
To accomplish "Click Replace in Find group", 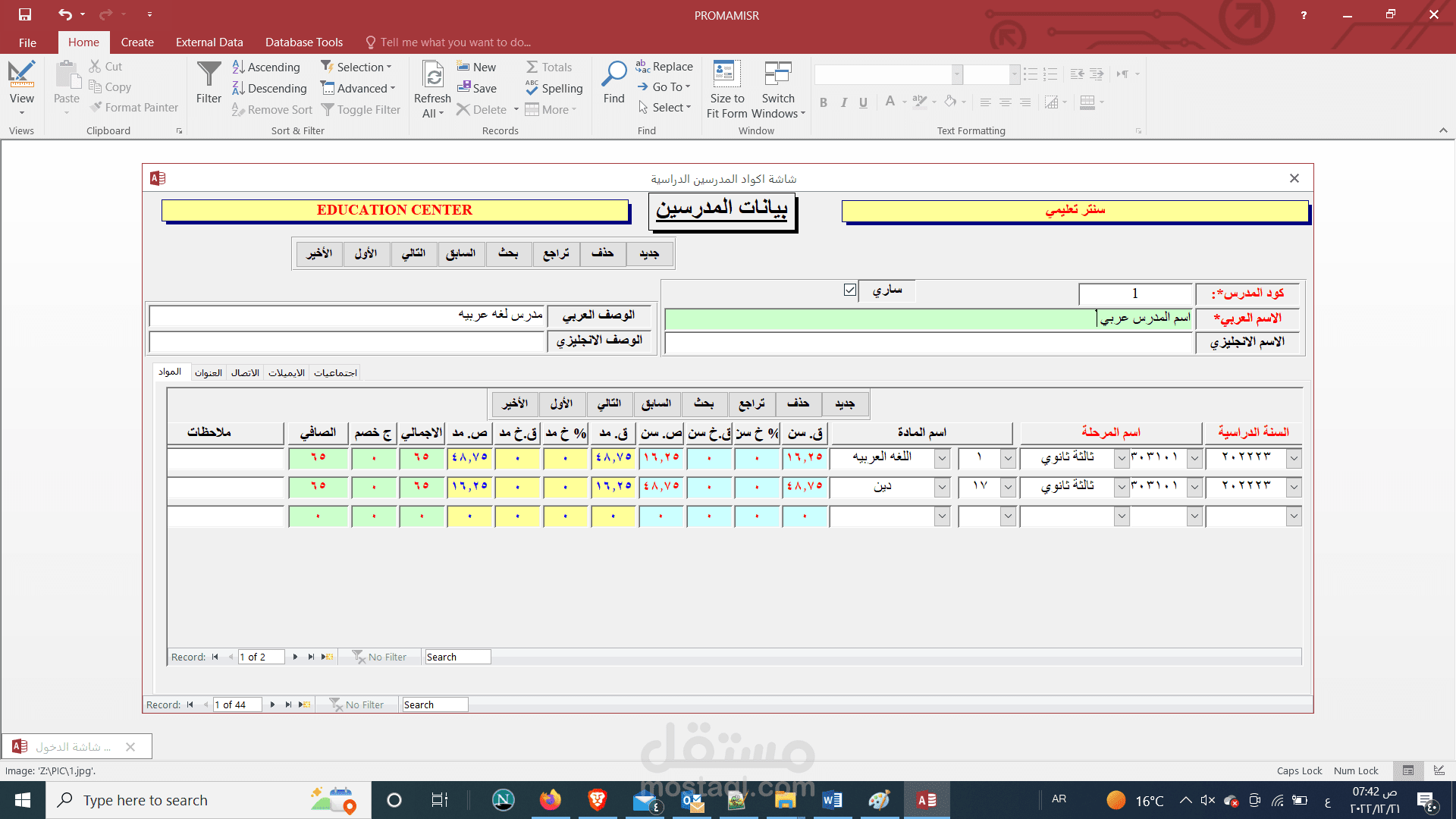I will coord(664,67).
